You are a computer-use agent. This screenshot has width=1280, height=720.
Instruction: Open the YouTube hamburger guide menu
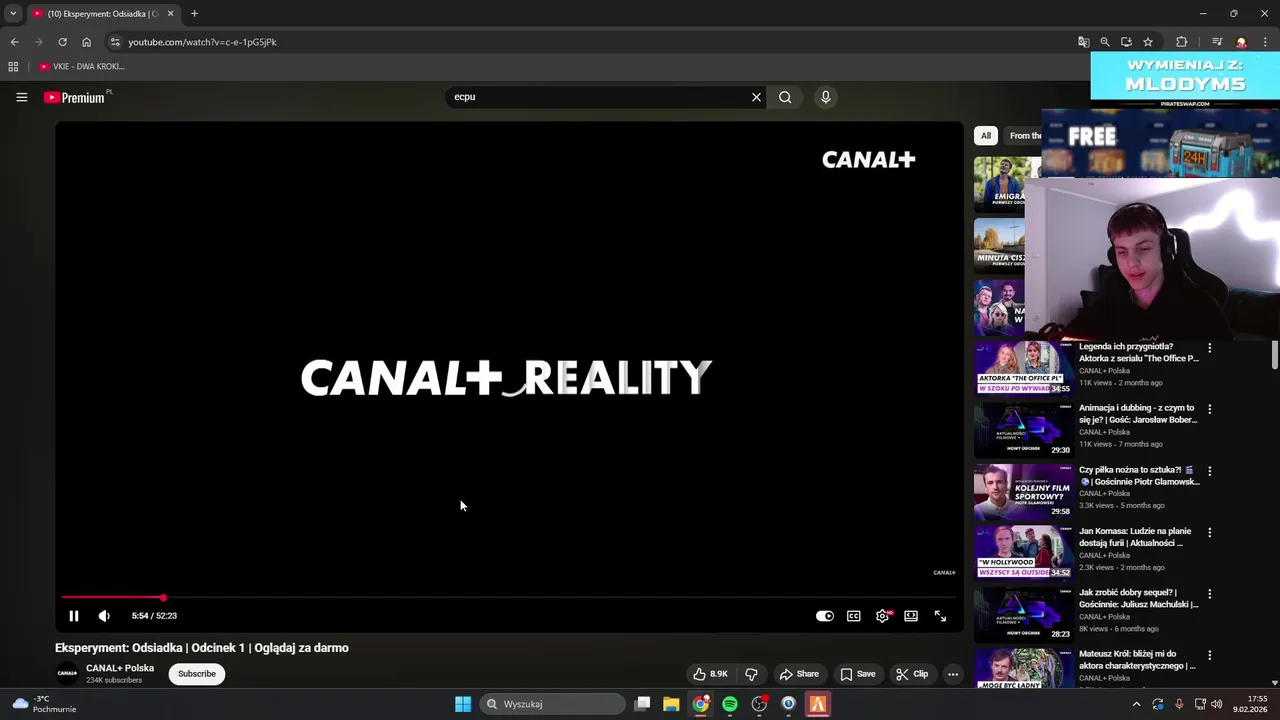(x=21, y=97)
